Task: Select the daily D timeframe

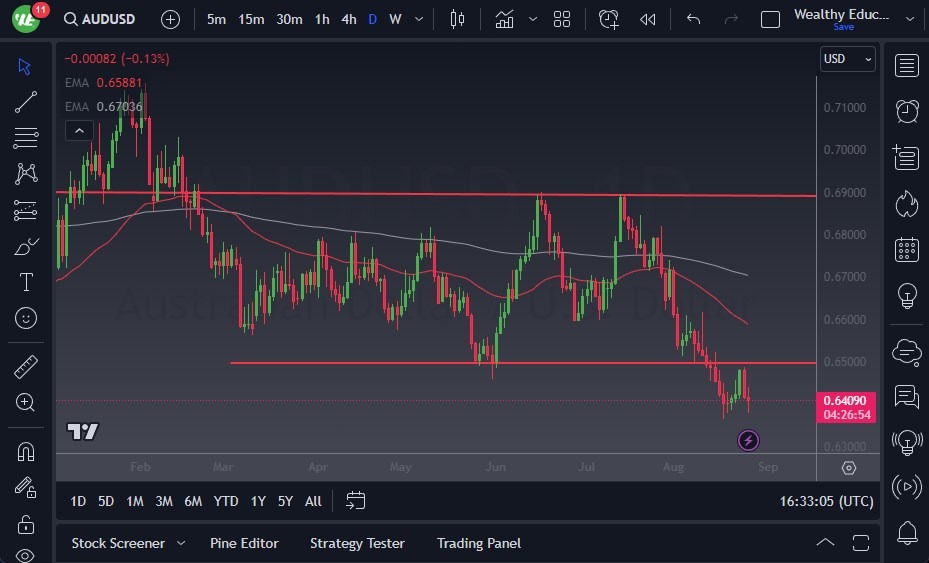Action: coord(373,20)
